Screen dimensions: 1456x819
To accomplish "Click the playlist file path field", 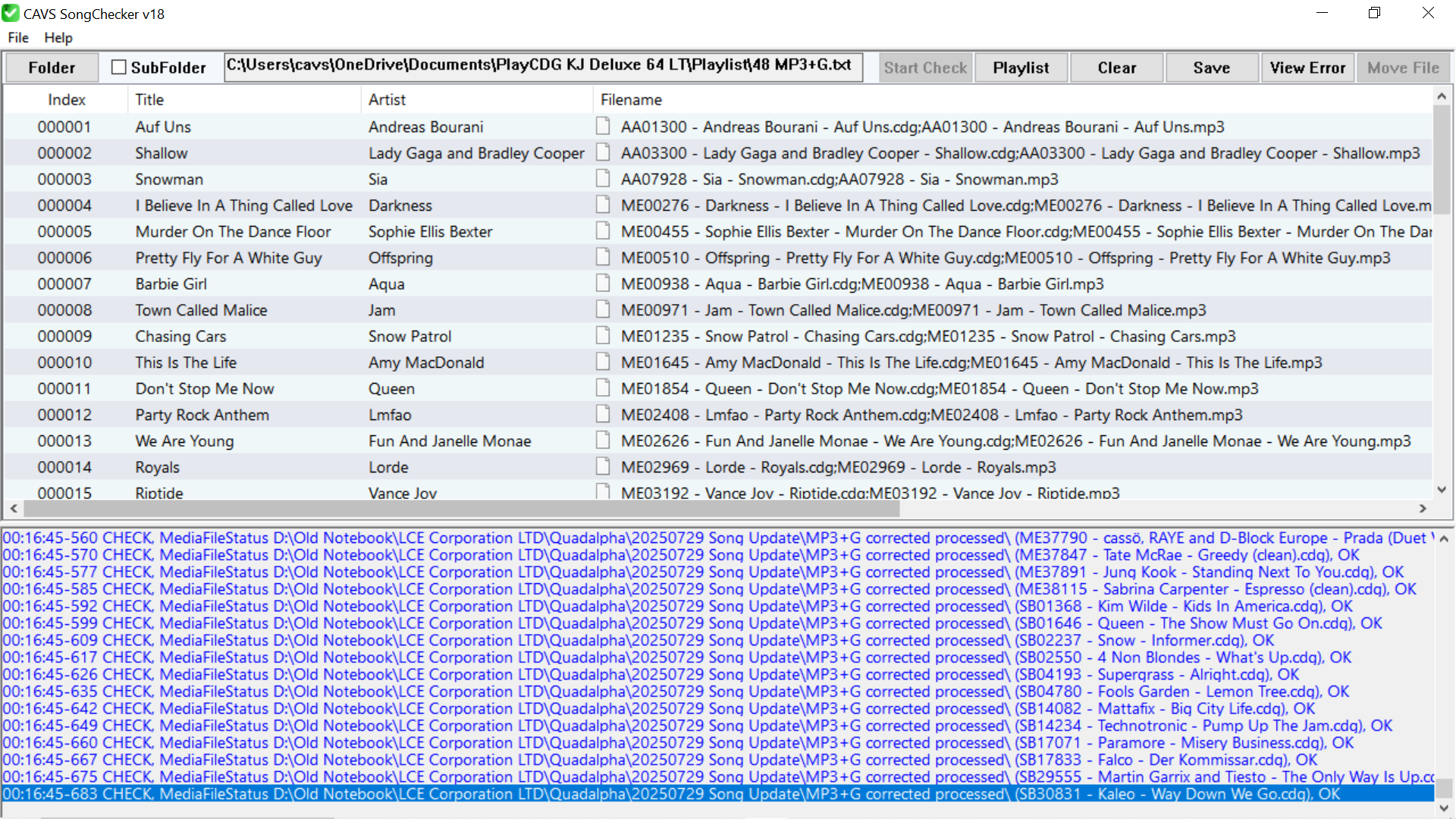I will pos(543,66).
